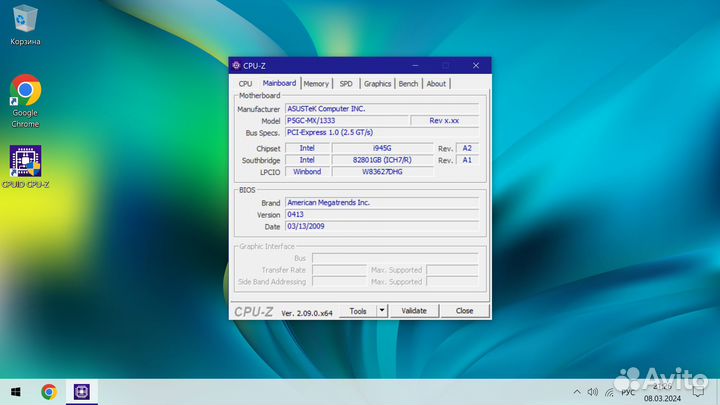Go to the SPD tab
The image size is (720, 405).
tap(345, 84)
